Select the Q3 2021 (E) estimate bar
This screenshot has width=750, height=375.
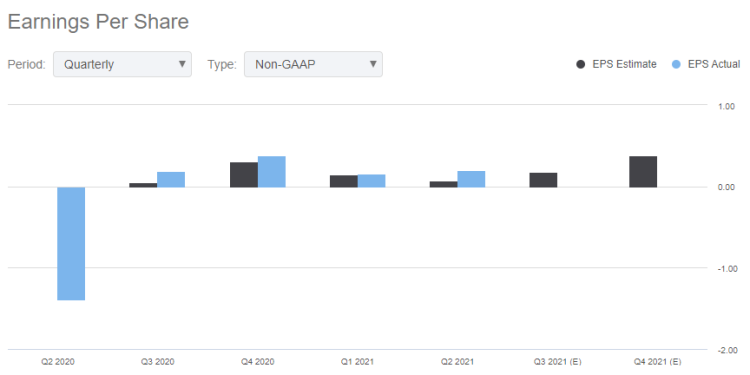point(543,180)
